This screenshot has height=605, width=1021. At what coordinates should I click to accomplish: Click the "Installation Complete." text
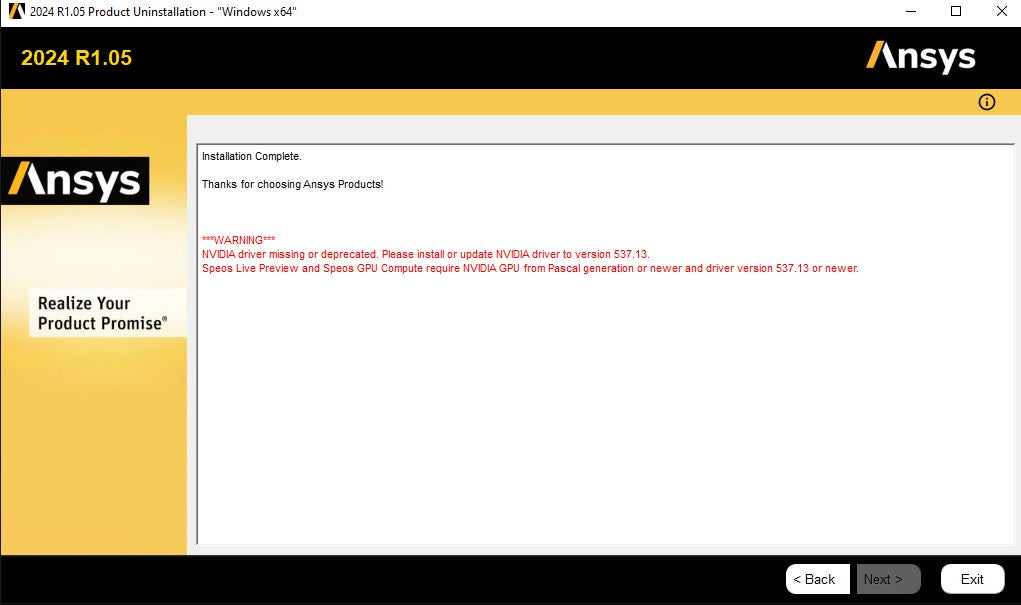251,156
